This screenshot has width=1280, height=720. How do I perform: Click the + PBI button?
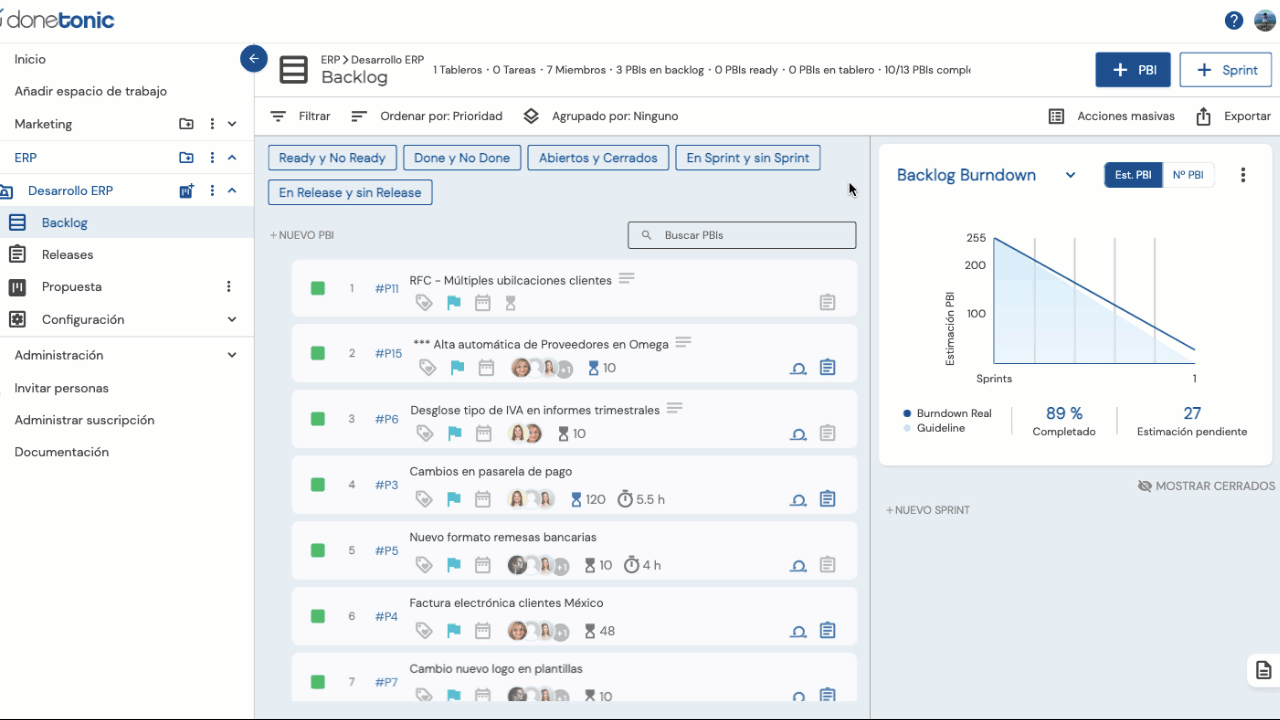click(x=1133, y=71)
